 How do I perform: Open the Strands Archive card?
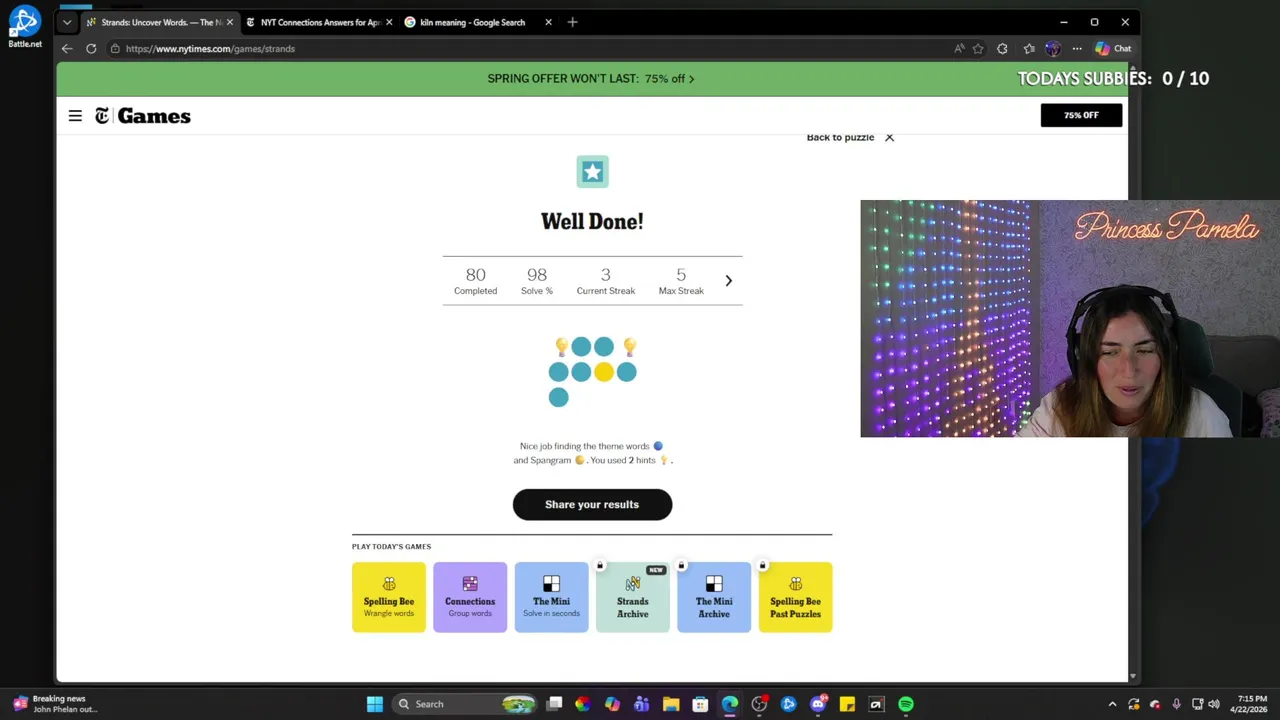(632, 597)
